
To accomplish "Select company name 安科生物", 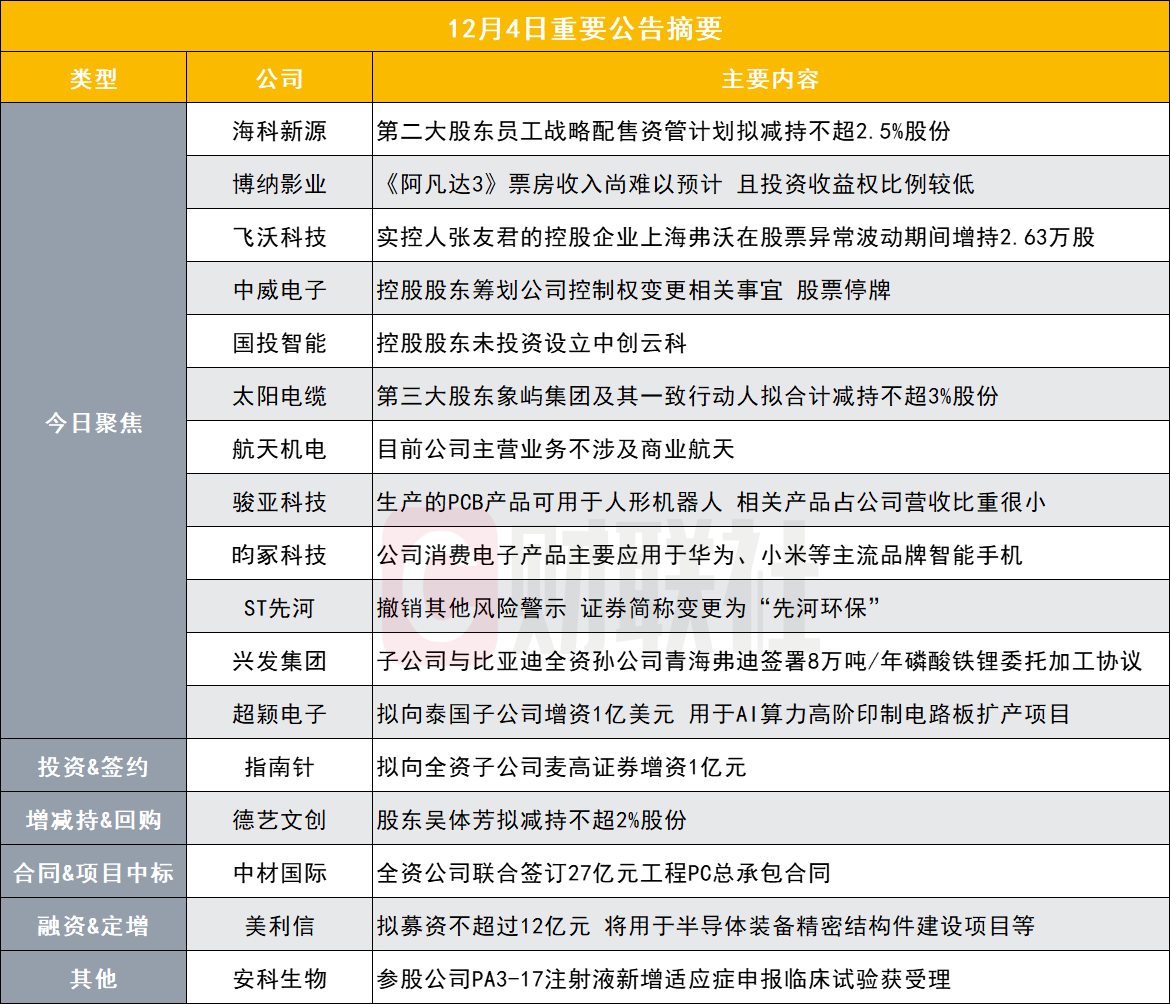I will click(279, 979).
